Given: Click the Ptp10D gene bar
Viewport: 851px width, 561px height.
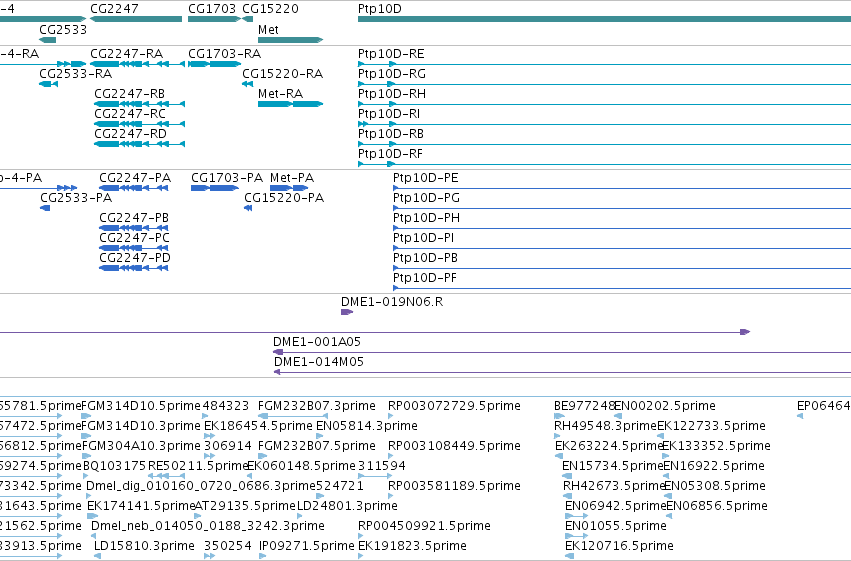Looking at the screenshot, I should tap(604, 19).
